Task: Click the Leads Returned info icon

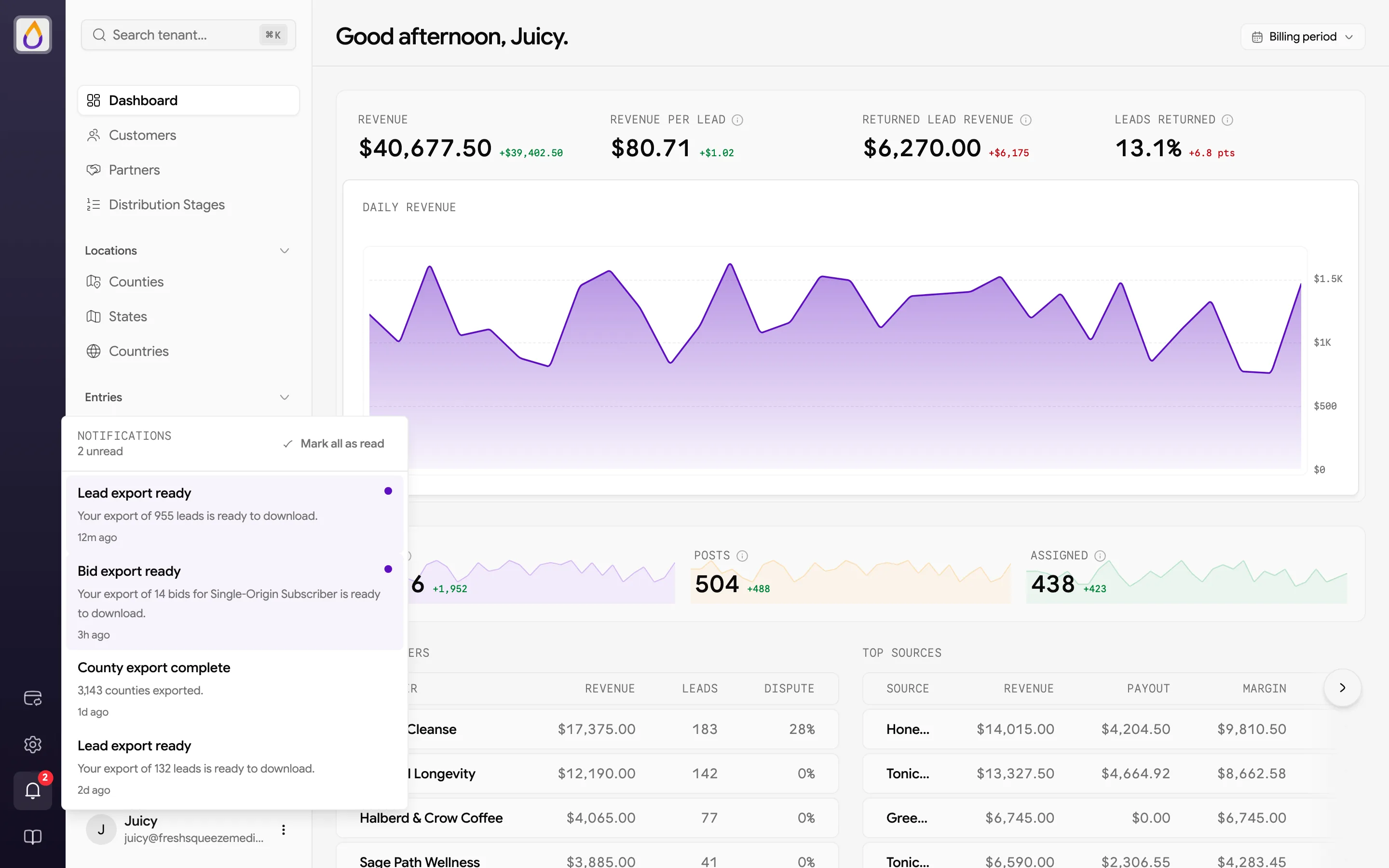Action: pos(1227,120)
